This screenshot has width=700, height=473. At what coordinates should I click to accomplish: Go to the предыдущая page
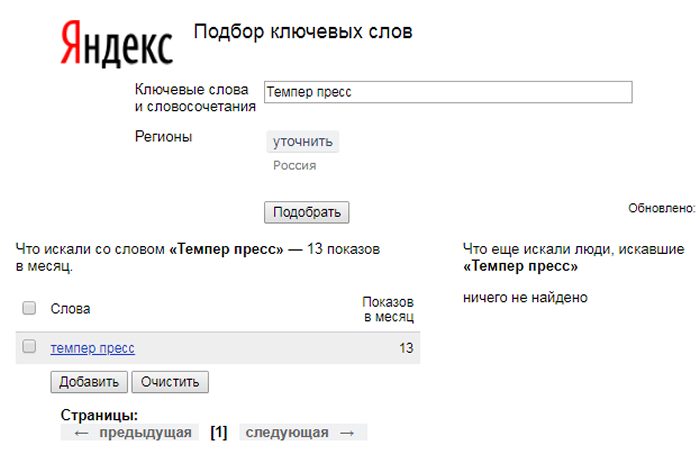click(x=145, y=432)
